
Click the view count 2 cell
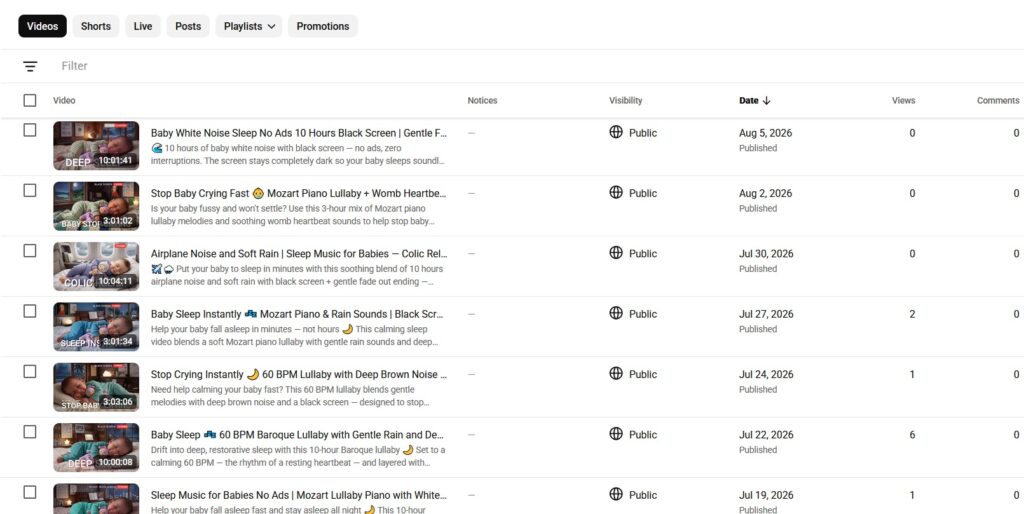(912, 314)
